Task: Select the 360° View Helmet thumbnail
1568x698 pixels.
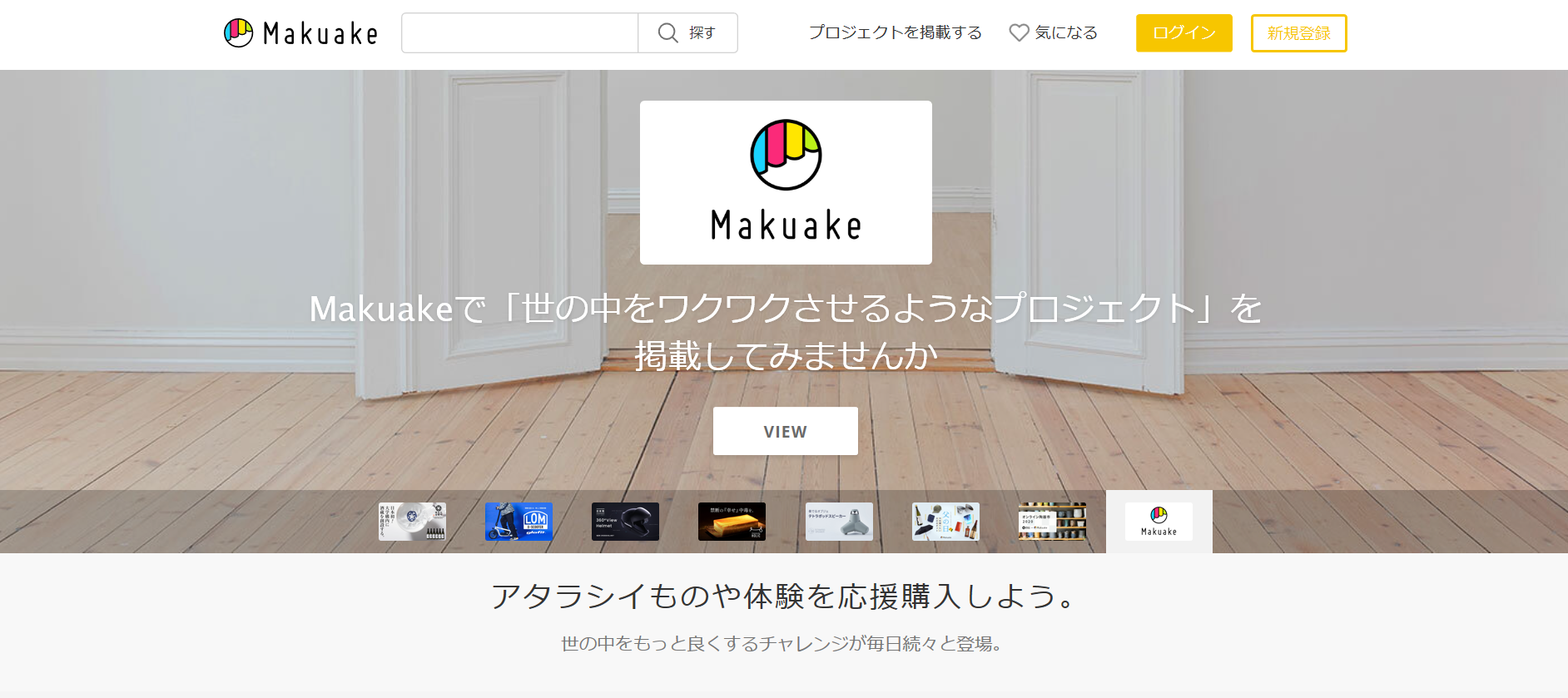Action: tap(625, 522)
